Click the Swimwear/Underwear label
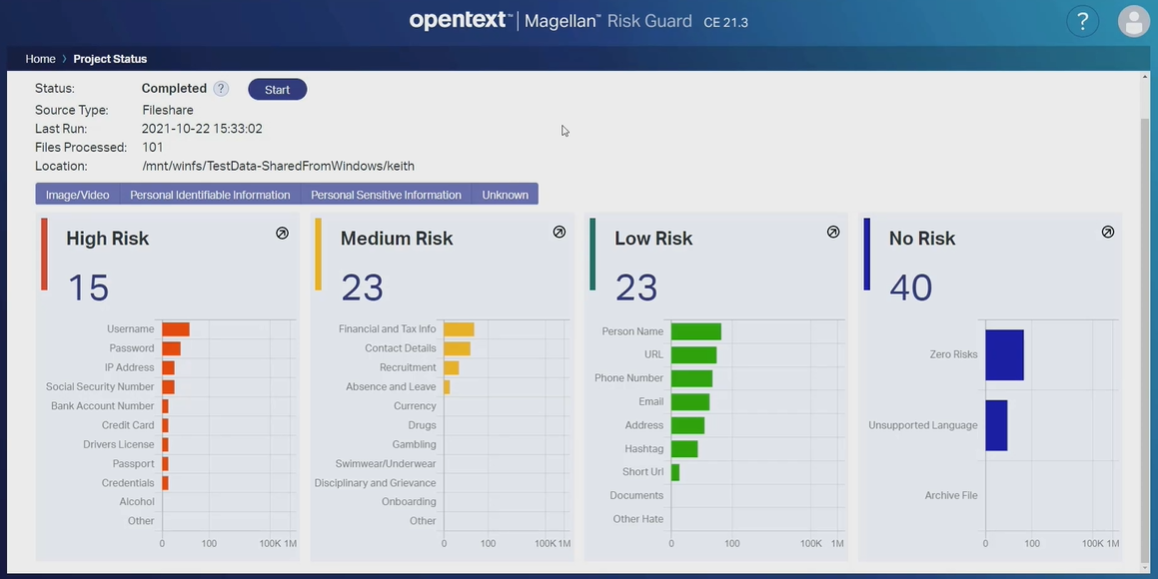This screenshot has height=579, width=1158. pyautogui.click(x=386, y=464)
